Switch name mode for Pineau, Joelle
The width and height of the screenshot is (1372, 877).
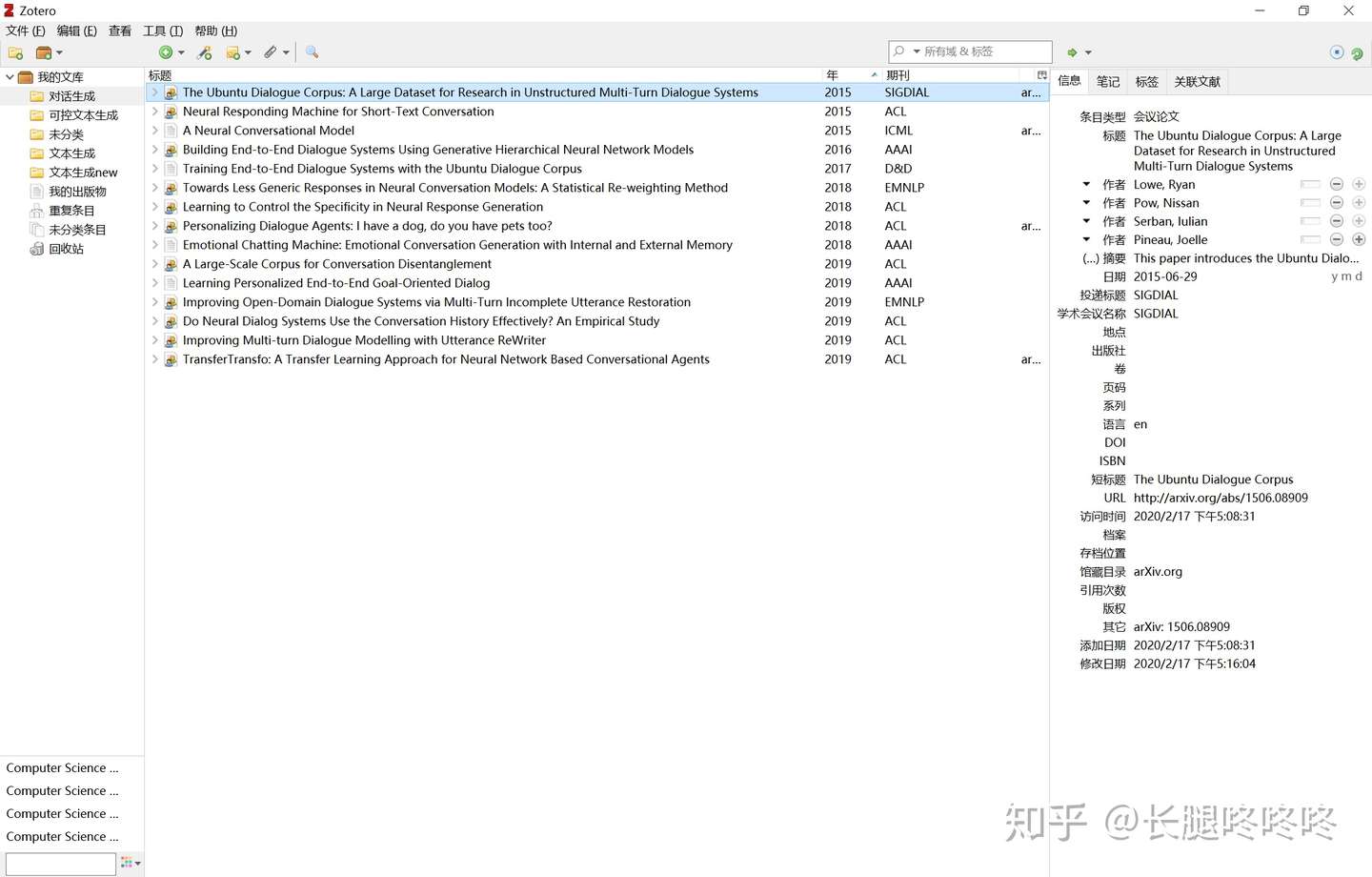pyautogui.click(x=1311, y=239)
